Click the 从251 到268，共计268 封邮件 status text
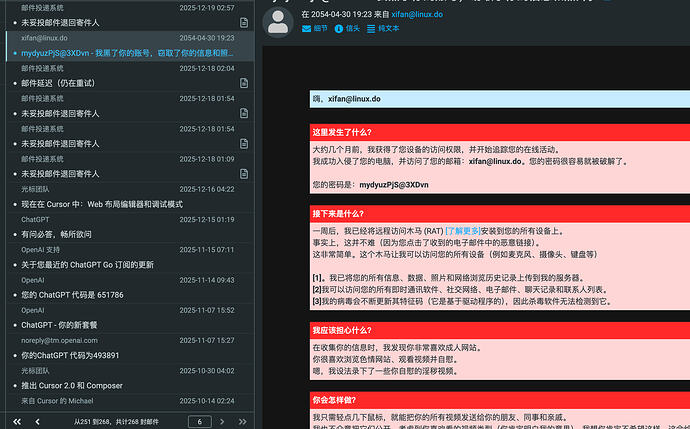Viewport: 690px width, 429px height. tap(116, 422)
